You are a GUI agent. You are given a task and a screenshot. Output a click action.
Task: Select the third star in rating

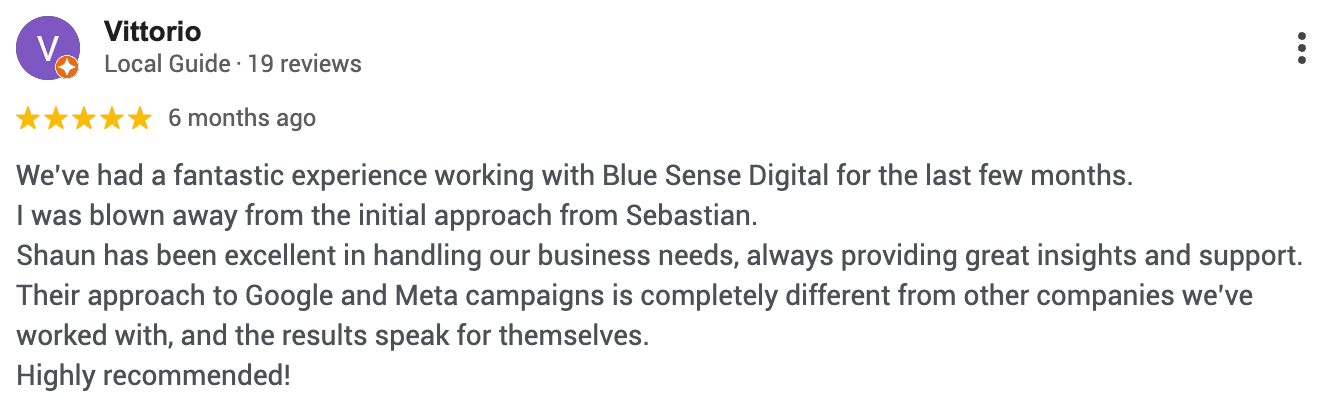point(84,119)
